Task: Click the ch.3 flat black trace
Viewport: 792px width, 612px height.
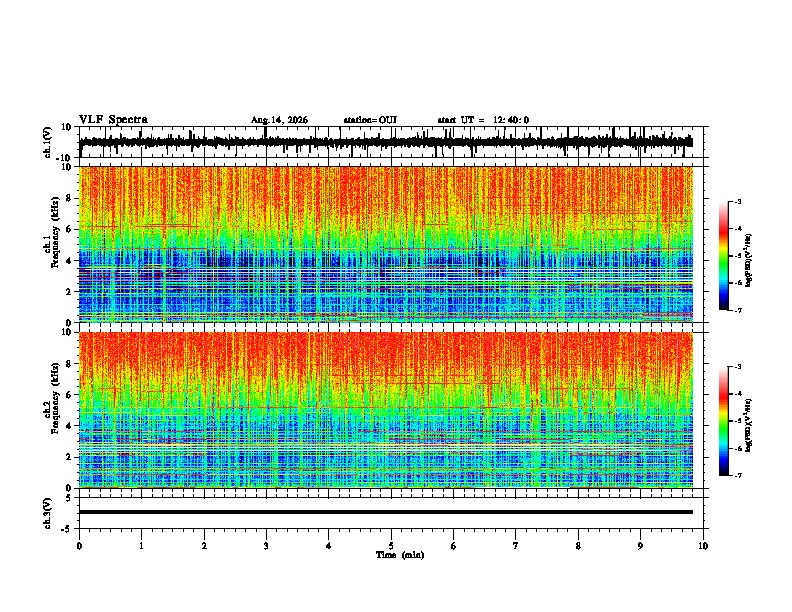Action: (385, 512)
